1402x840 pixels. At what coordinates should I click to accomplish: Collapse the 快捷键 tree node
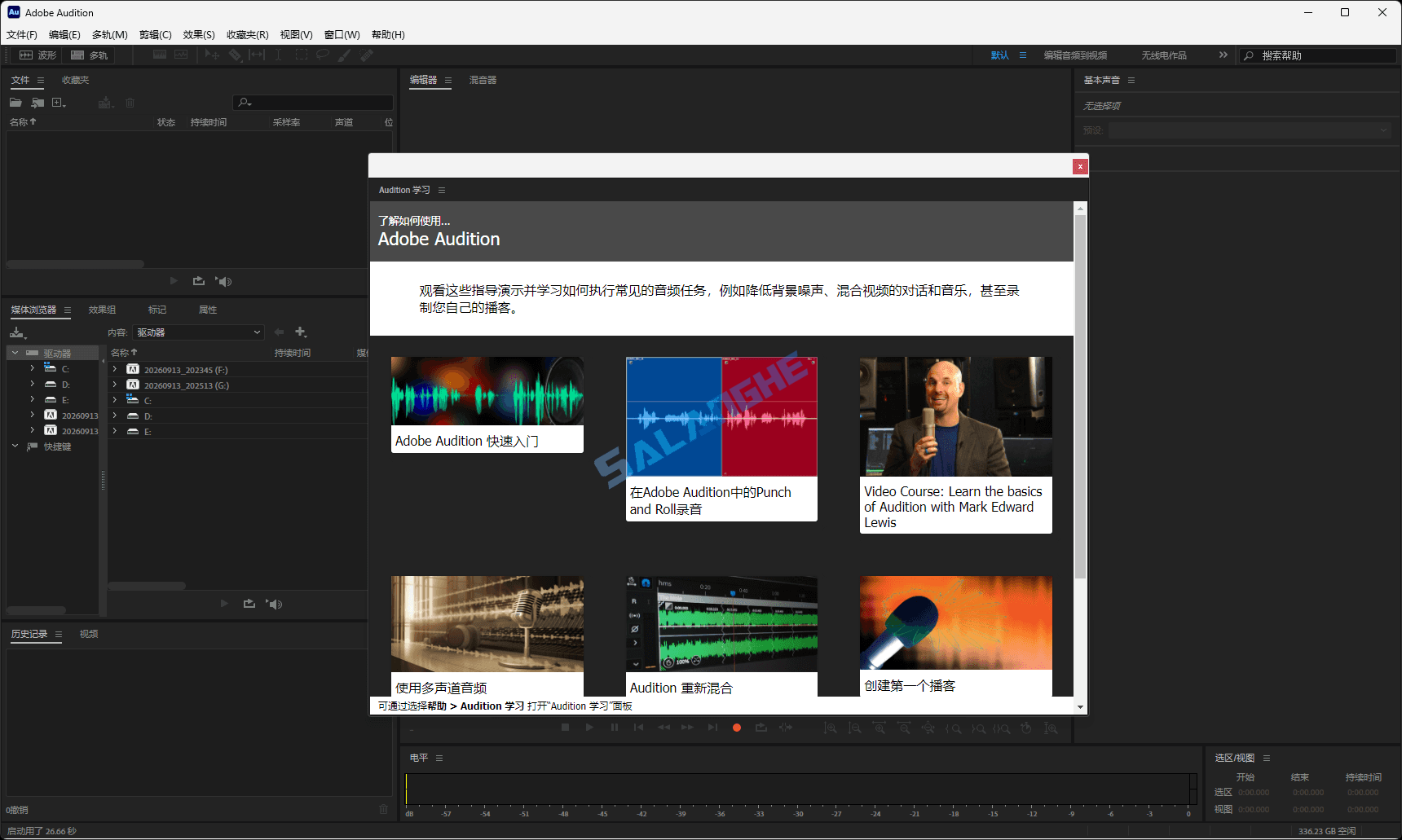(x=15, y=446)
